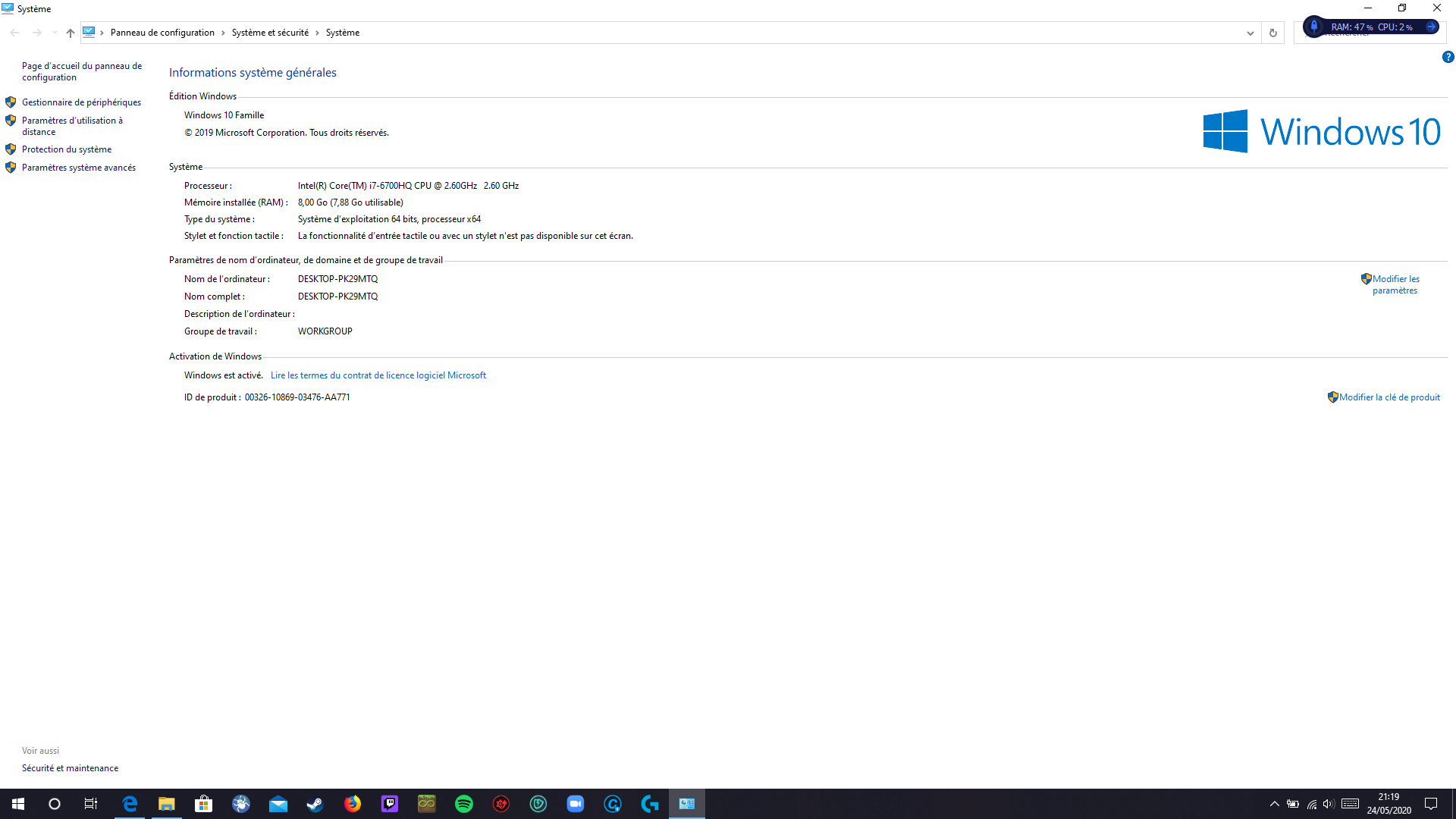The image size is (1456, 819).
Task: Click the up-arrow navigation button
Action: 70,33
